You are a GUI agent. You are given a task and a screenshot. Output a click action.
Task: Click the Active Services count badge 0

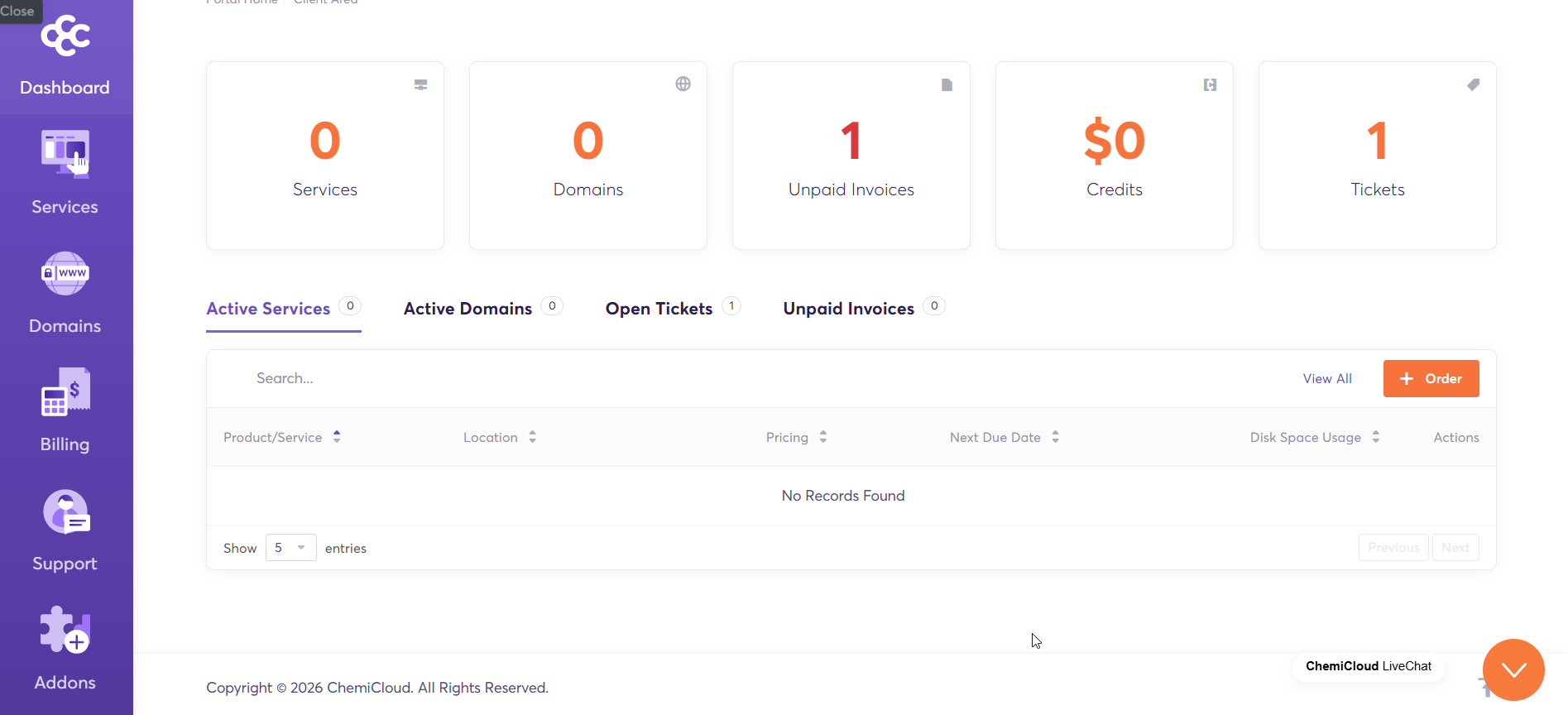pos(350,306)
